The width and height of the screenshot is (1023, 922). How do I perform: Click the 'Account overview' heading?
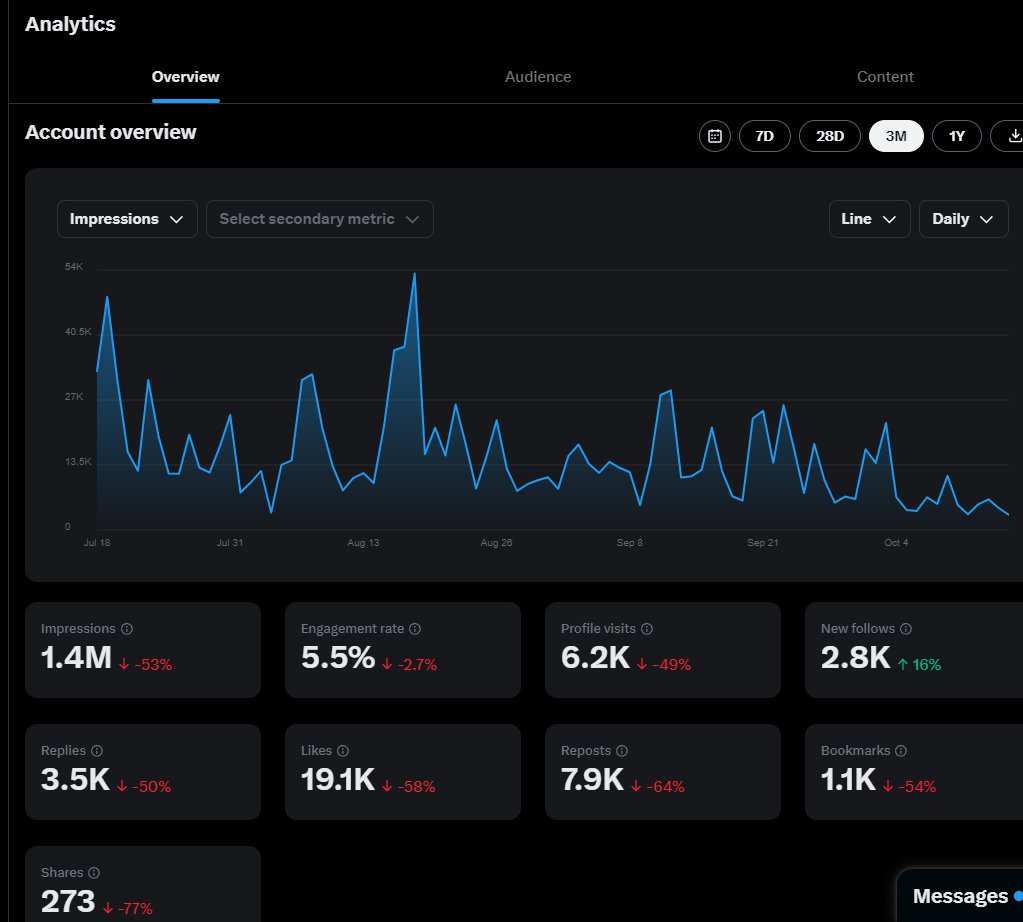[110, 132]
